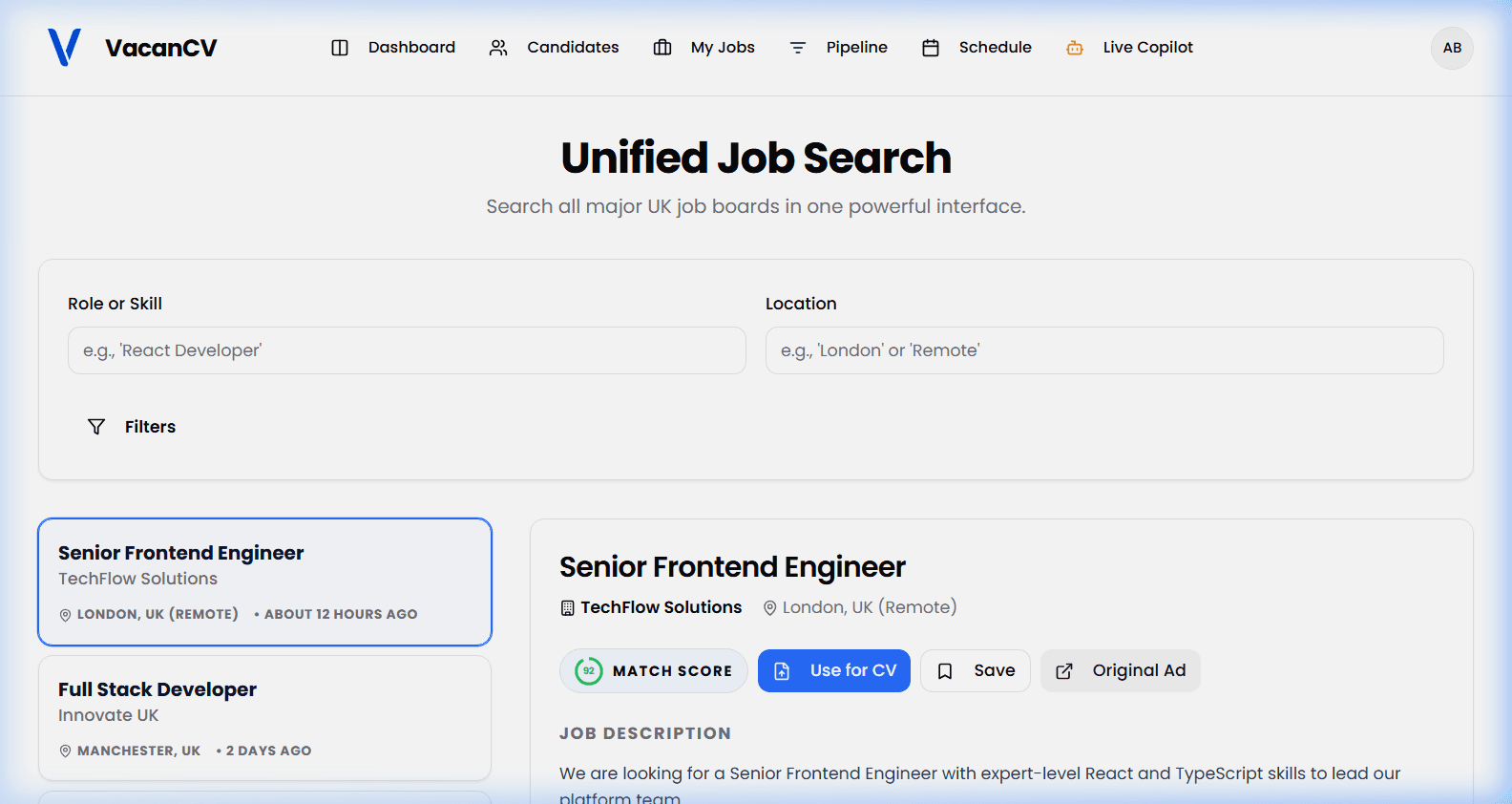Expand the Filters section

131,427
